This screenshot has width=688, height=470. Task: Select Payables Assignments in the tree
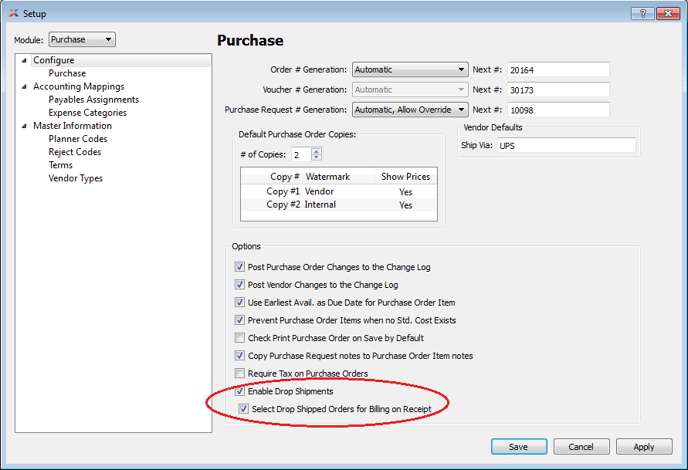[x=93, y=100]
